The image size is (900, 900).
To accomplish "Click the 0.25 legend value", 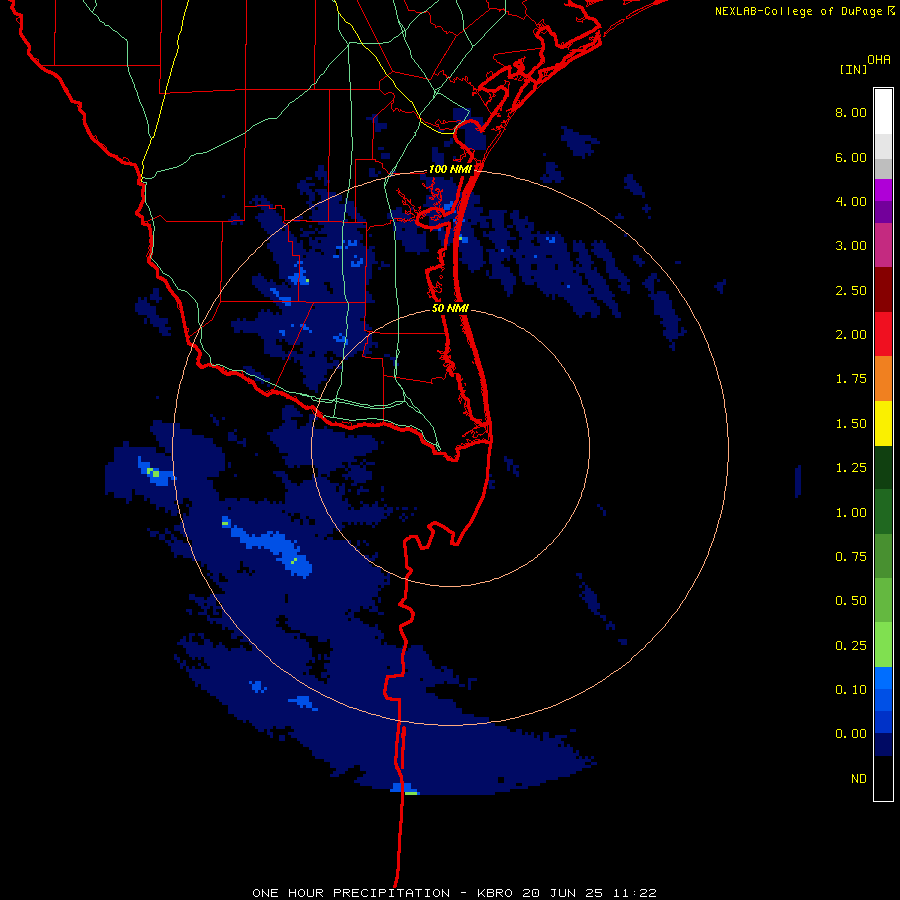I will [x=851, y=646].
